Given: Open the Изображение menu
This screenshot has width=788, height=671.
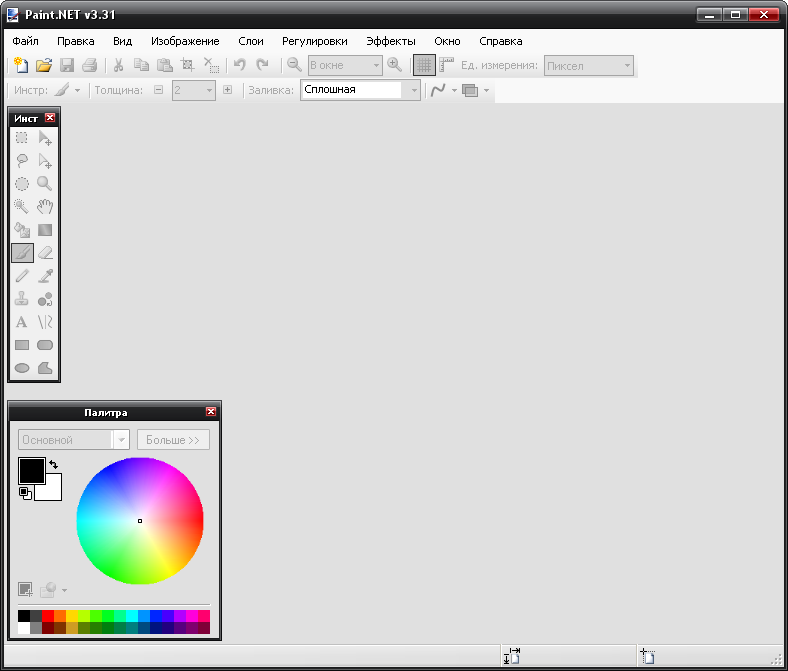Looking at the screenshot, I should pyautogui.click(x=185, y=41).
